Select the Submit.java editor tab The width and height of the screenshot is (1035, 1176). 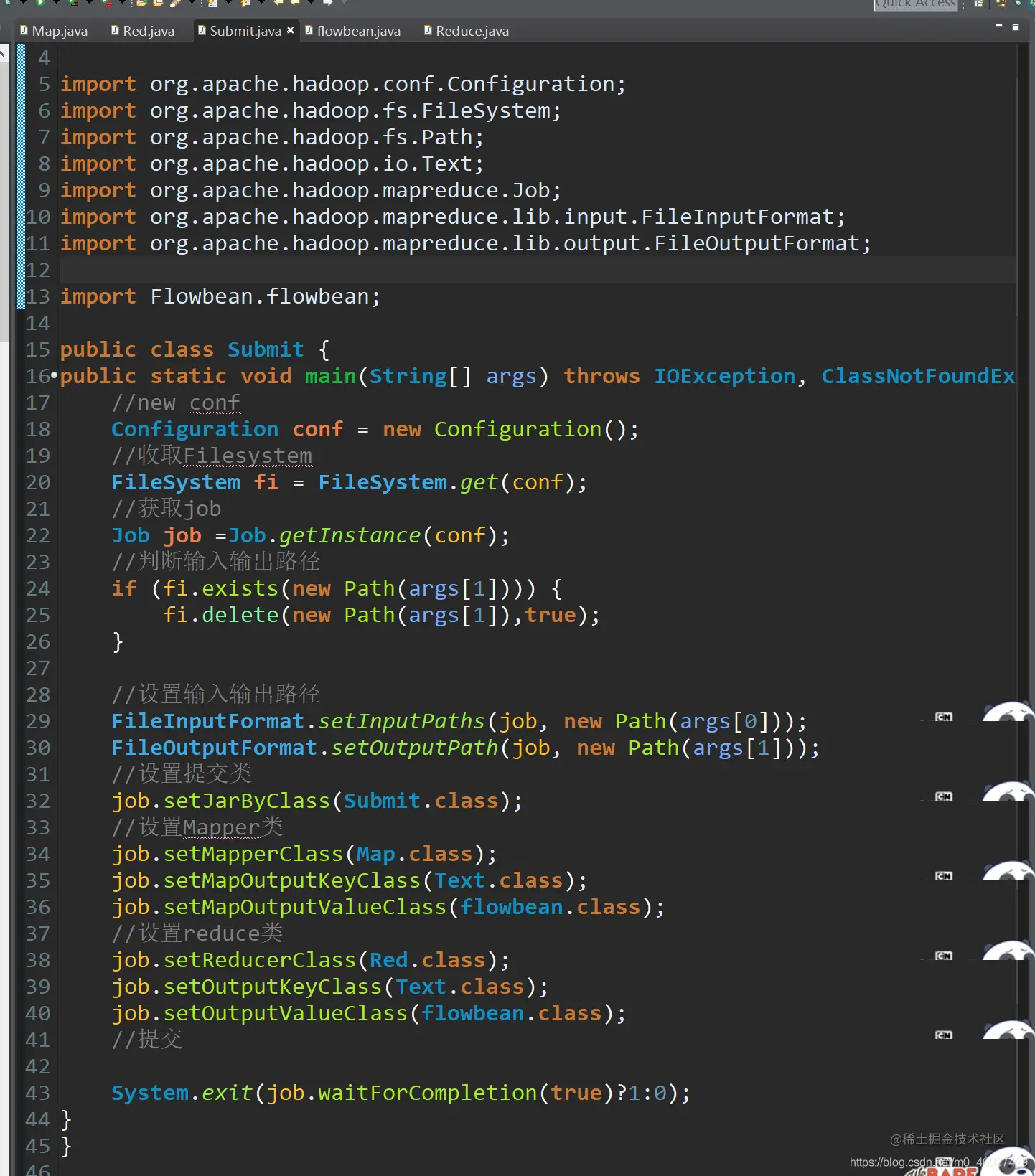(x=245, y=31)
